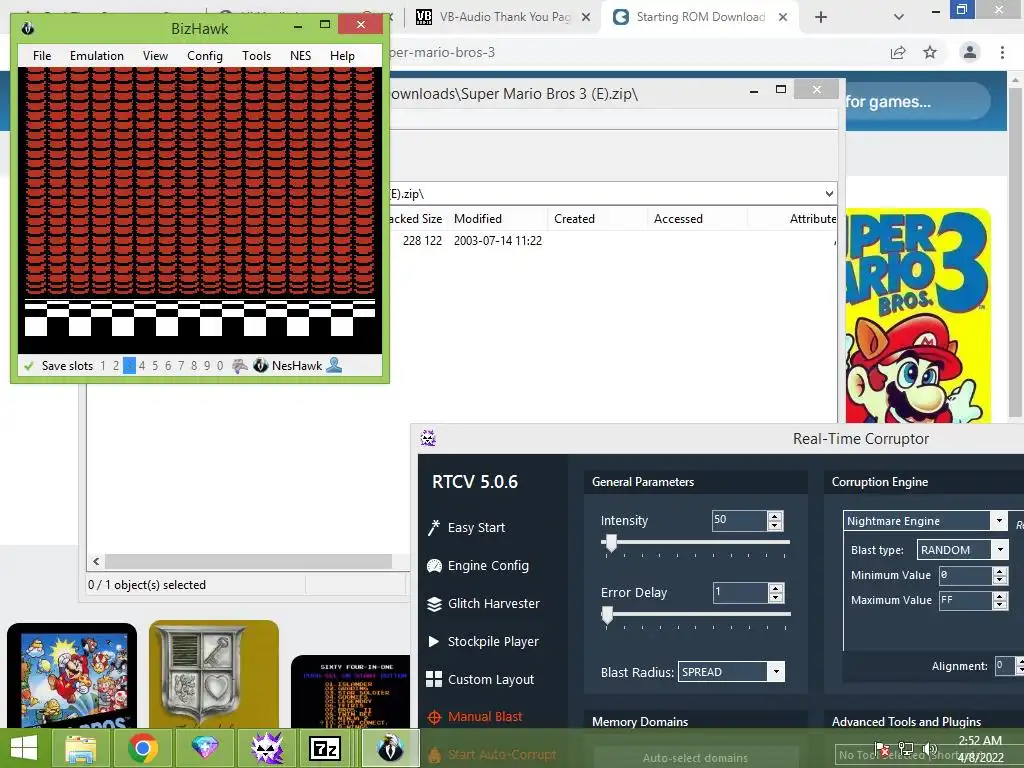Open BizHawk Emulation menu
The width and height of the screenshot is (1024, 768).
[97, 56]
